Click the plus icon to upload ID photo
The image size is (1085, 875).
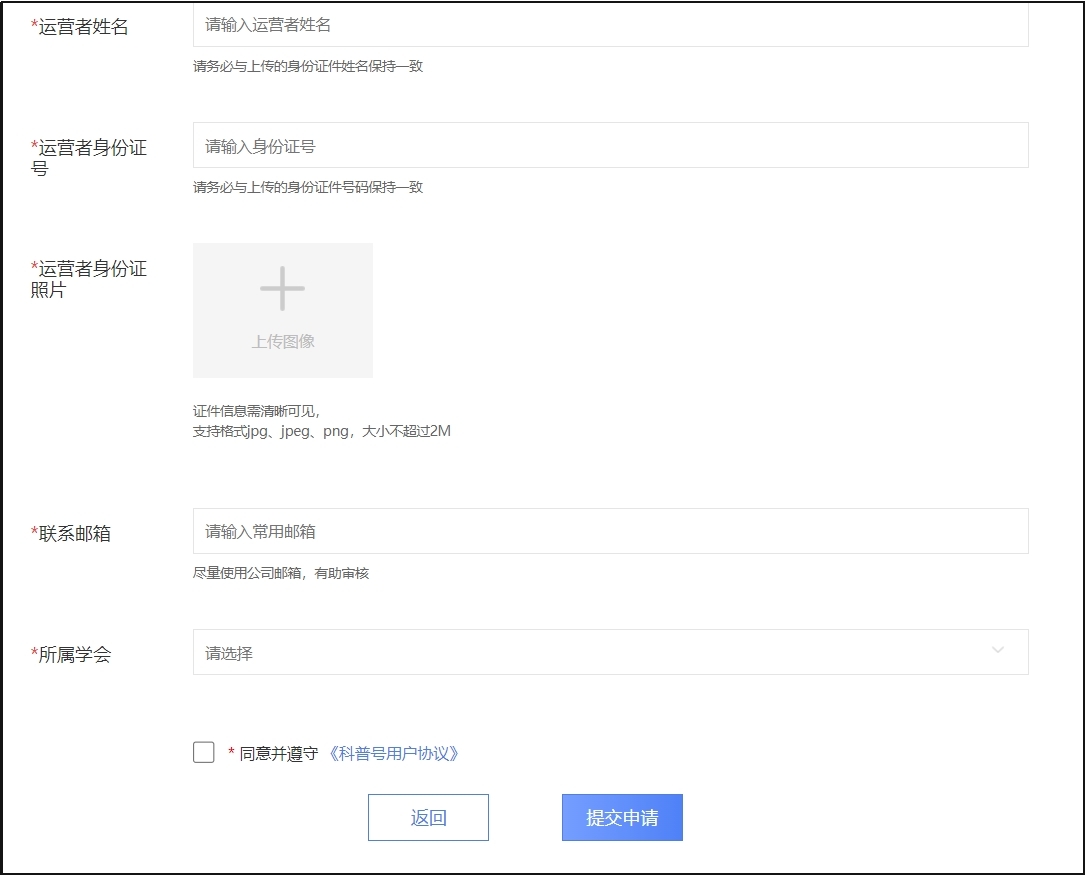pos(282,288)
